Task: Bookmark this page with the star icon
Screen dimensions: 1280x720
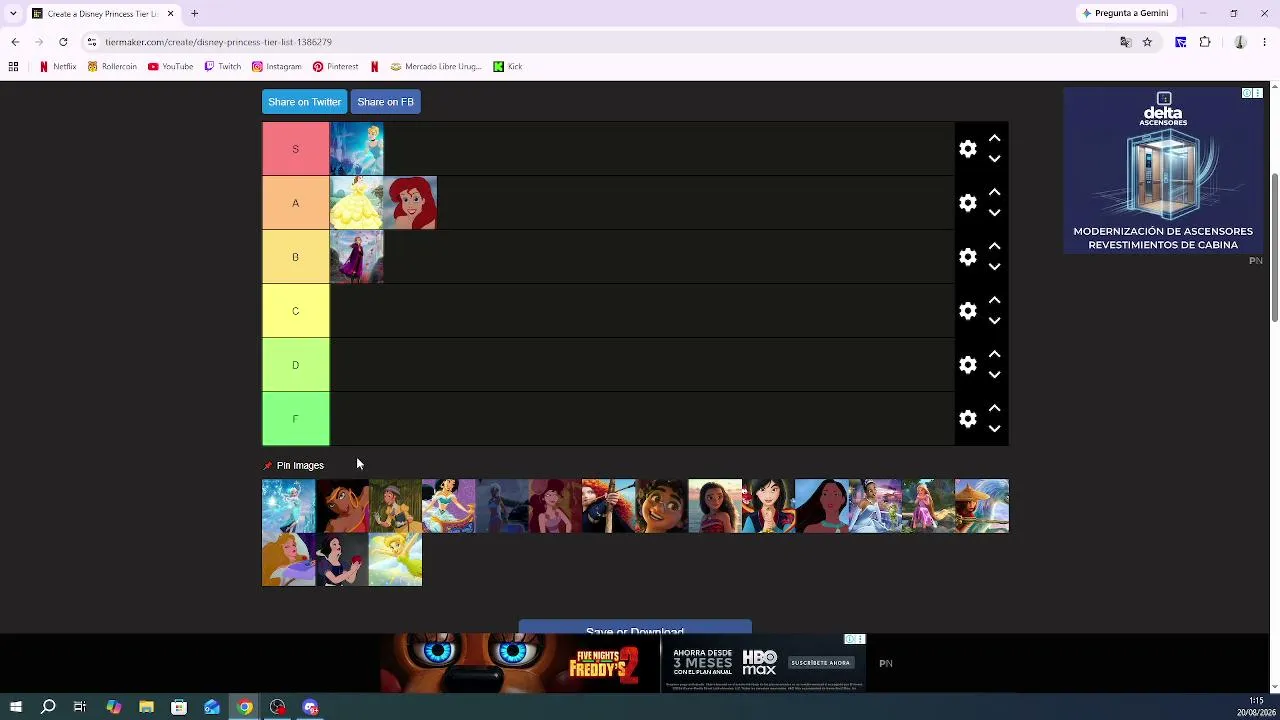Action: (x=1147, y=42)
